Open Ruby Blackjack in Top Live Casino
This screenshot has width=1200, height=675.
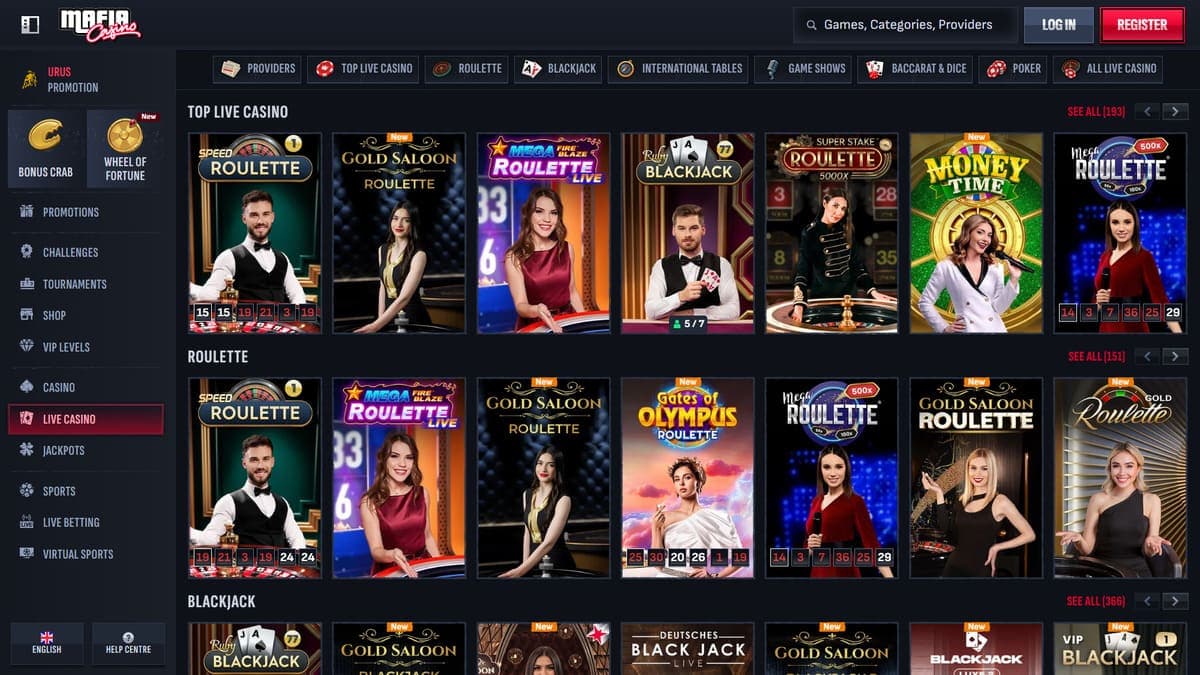point(688,233)
